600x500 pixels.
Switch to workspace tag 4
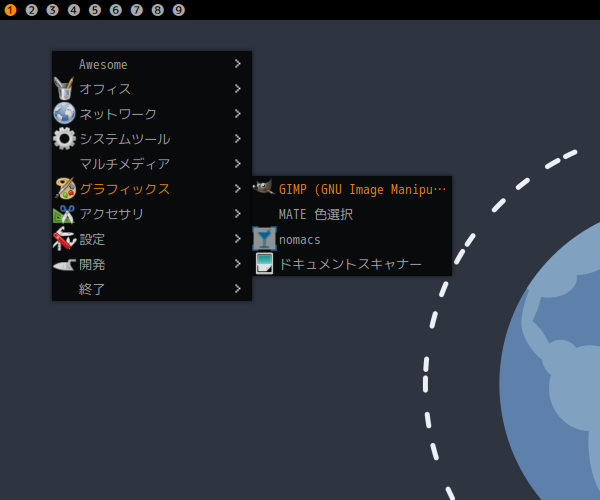pos(74,10)
